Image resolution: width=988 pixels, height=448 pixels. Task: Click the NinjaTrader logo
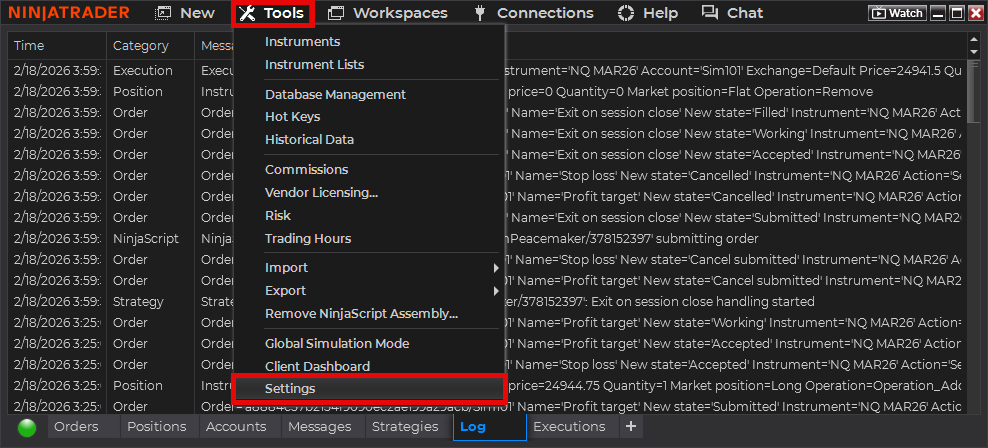click(70, 13)
